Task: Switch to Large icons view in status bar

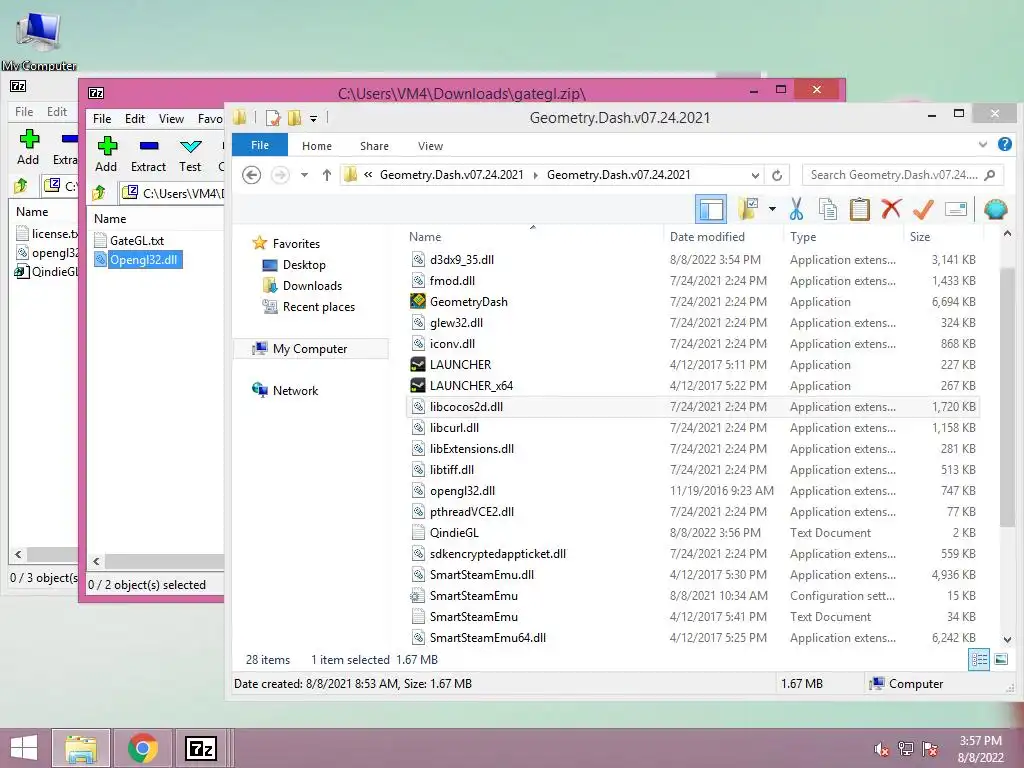Action: [x=1001, y=660]
